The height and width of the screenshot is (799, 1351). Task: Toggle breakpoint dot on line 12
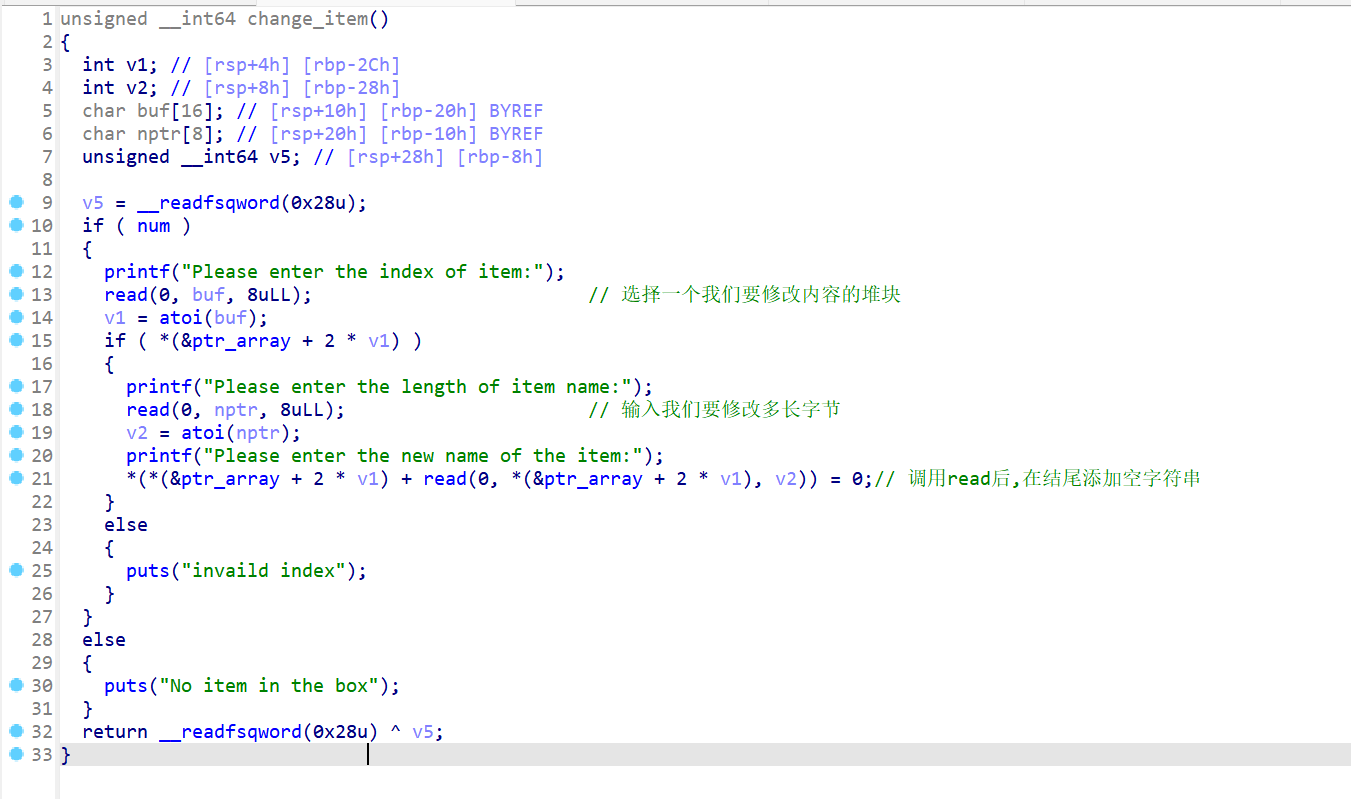(15, 271)
